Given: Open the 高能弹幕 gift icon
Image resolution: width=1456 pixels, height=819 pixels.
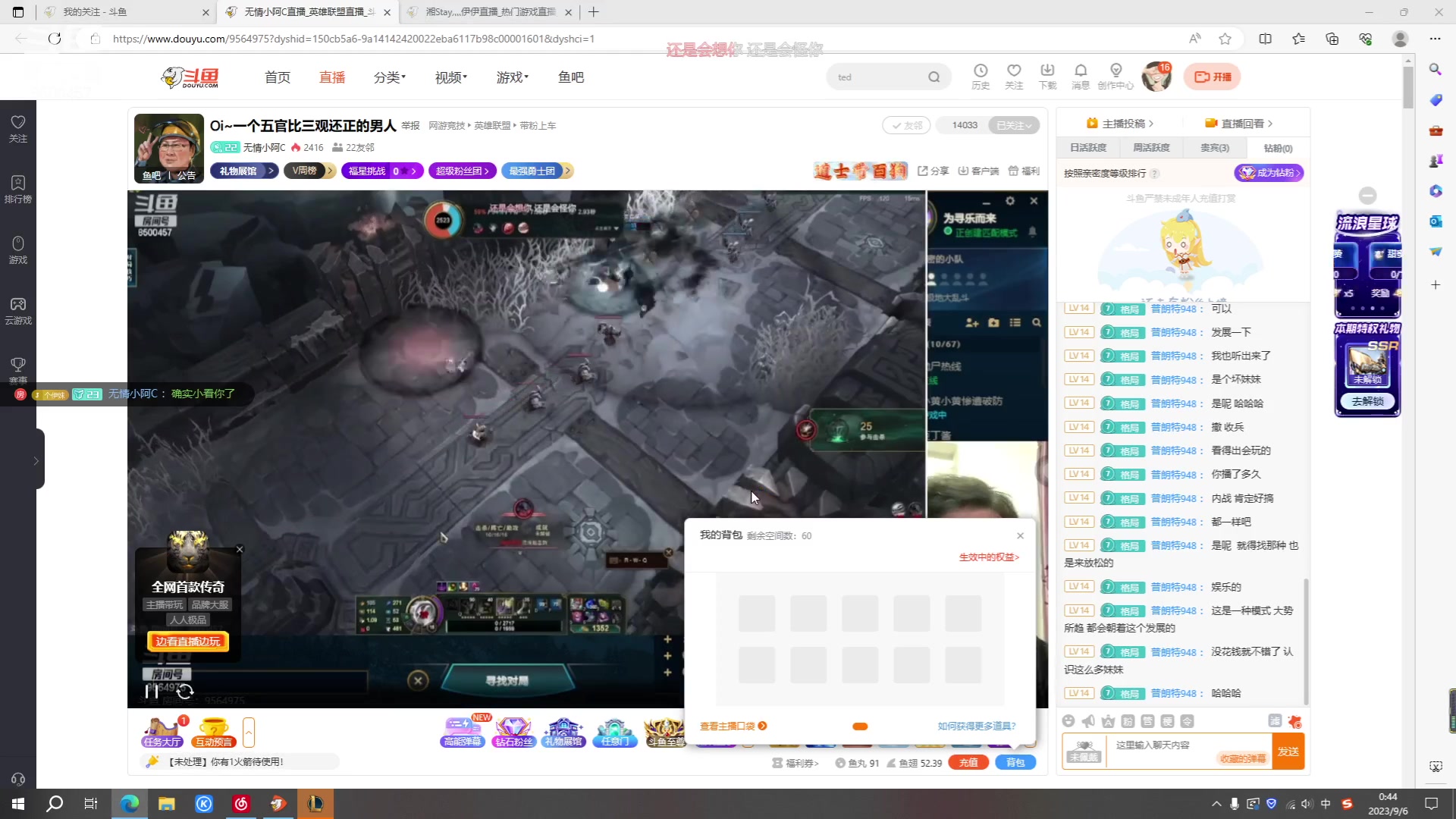Looking at the screenshot, I should 463,733.
